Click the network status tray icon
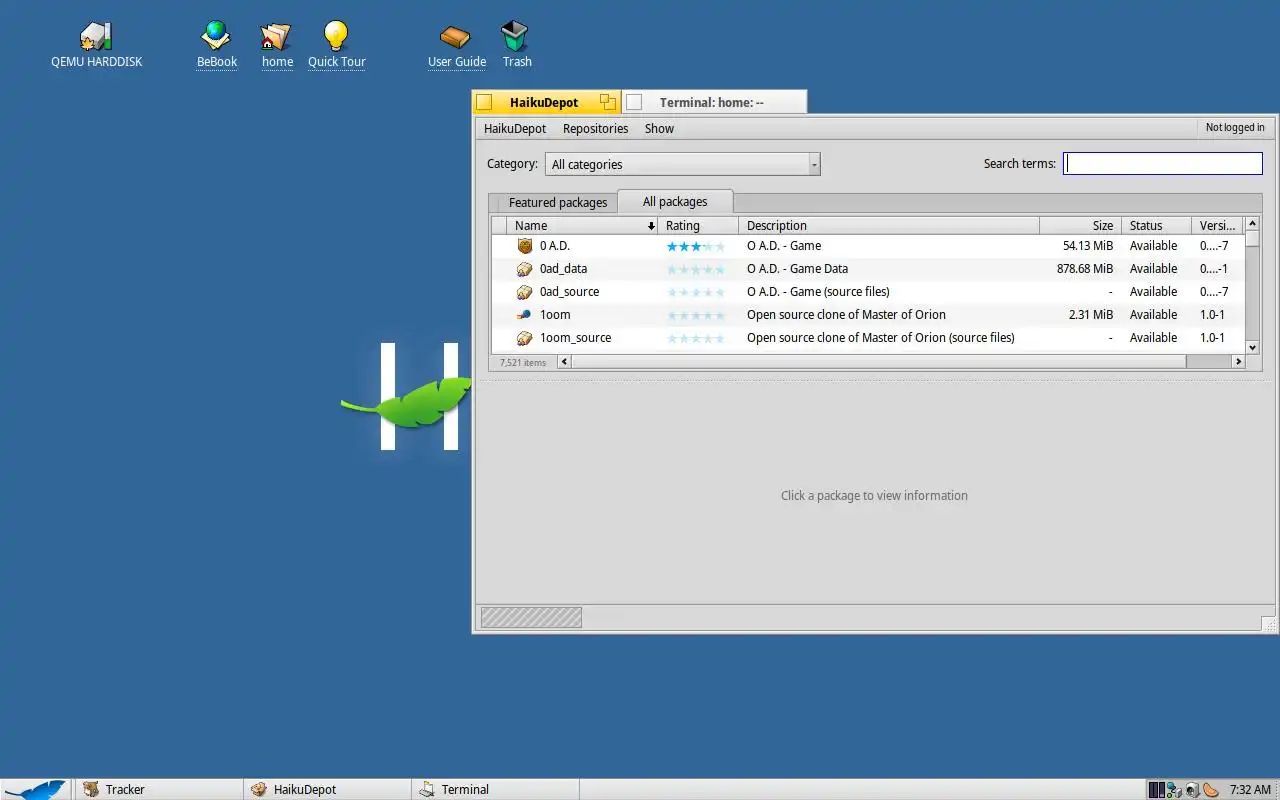The width and height of the screenshot is (1280, 800). click(1175, 790)
